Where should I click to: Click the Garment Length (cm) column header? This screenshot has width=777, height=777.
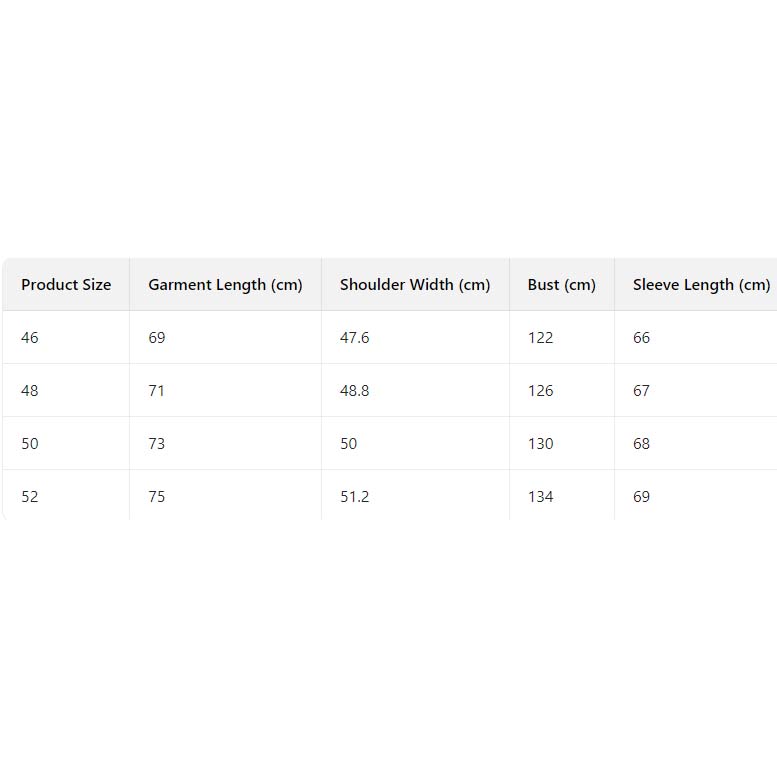click(x=225, y=285)
